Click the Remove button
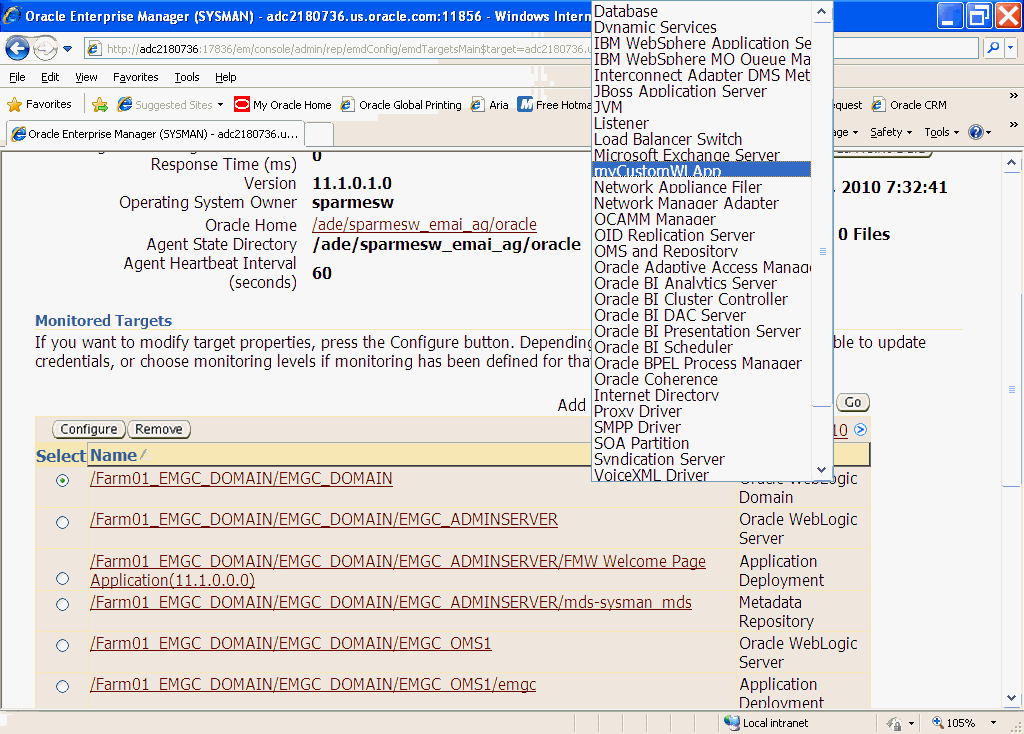Viewport: 1024px width, 734px height. (x=159, y=429)
